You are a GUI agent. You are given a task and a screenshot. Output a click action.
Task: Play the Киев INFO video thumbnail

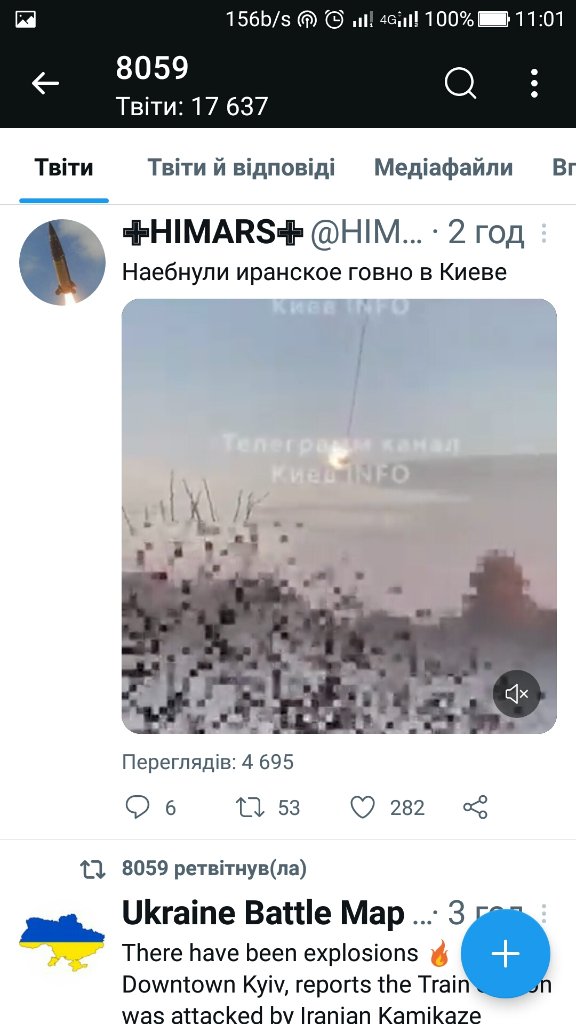click(x=339, y=516)
